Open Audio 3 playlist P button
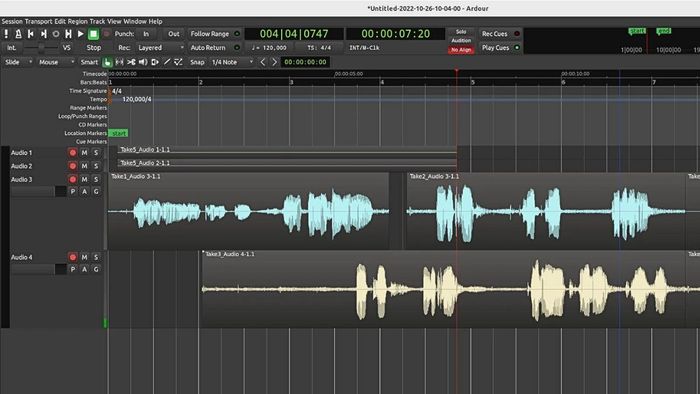 click(73, 191)
